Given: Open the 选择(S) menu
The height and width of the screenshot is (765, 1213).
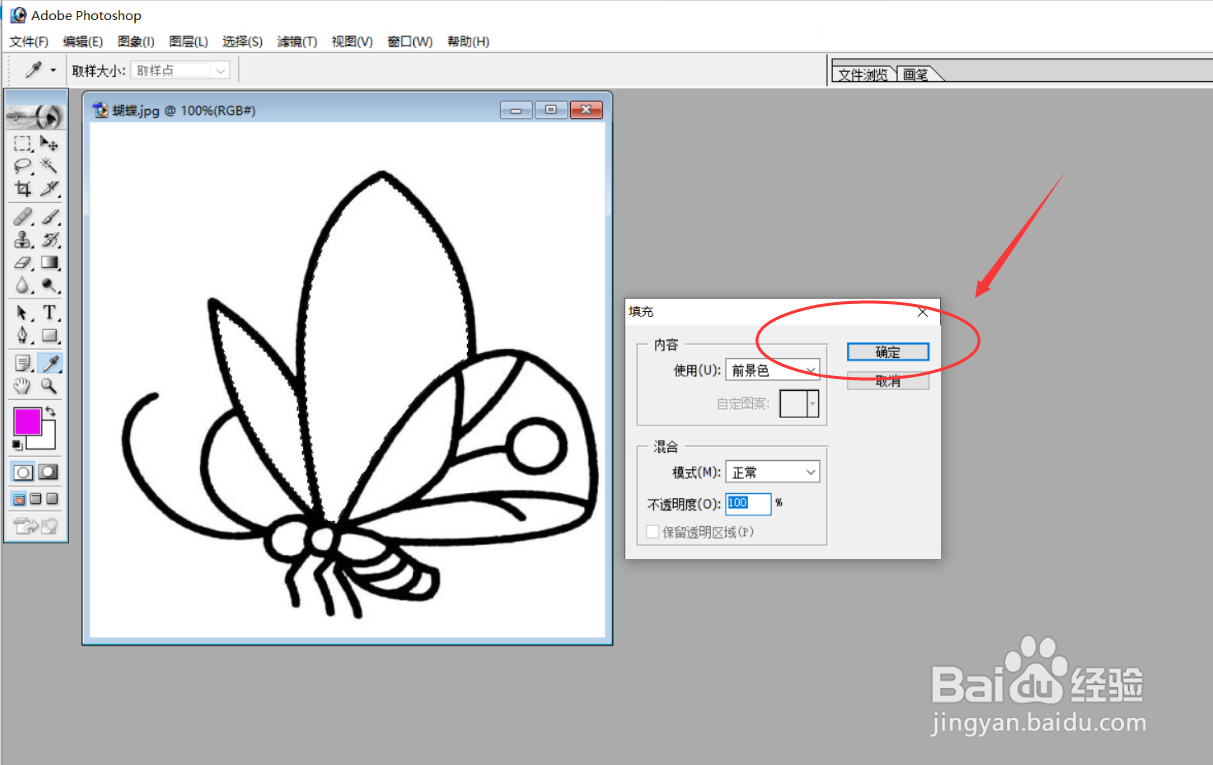Looking at the screenshot, I should 242,41.
